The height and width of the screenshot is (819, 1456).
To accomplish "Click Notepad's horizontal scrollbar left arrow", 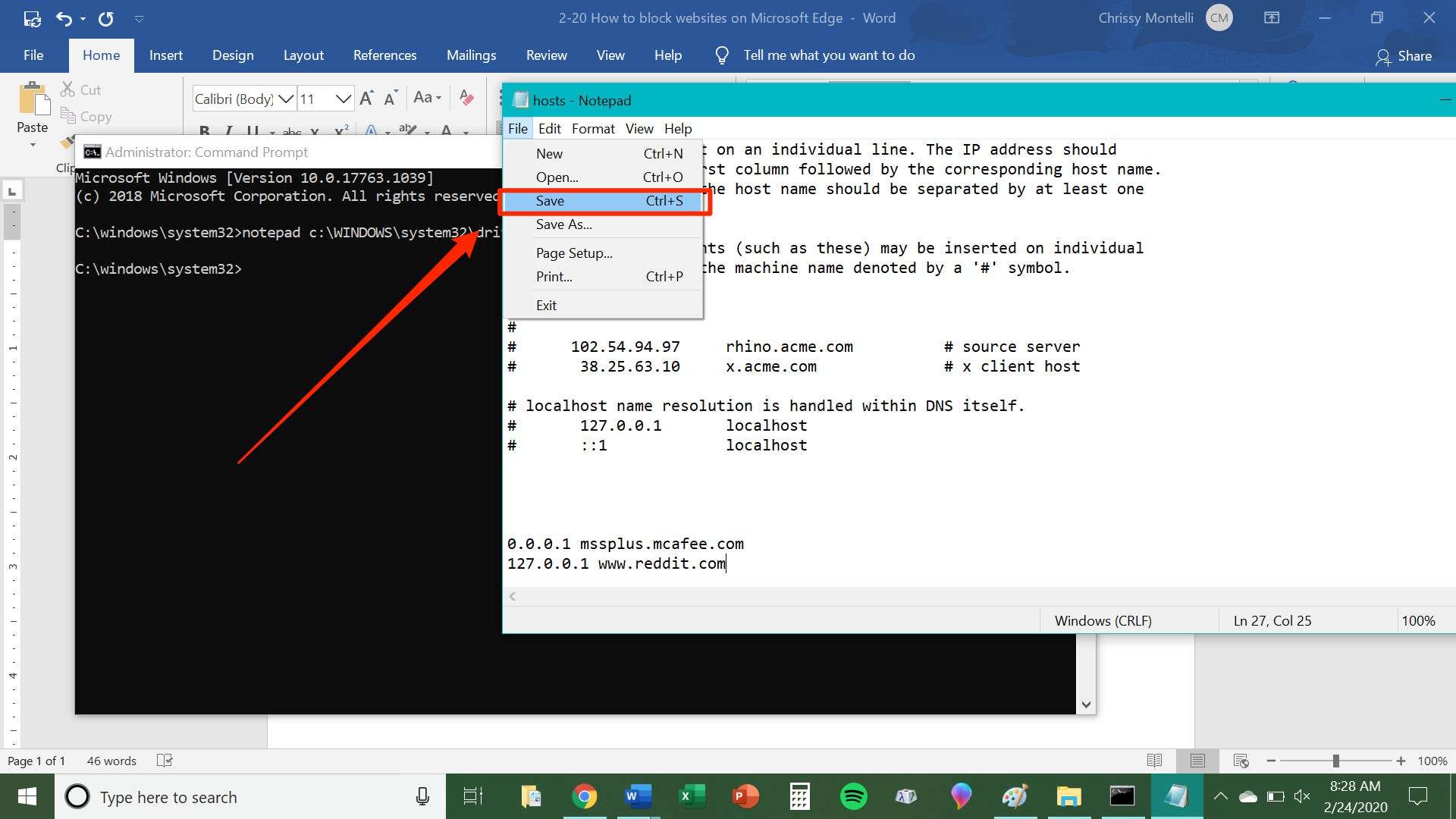I will 513,597.
